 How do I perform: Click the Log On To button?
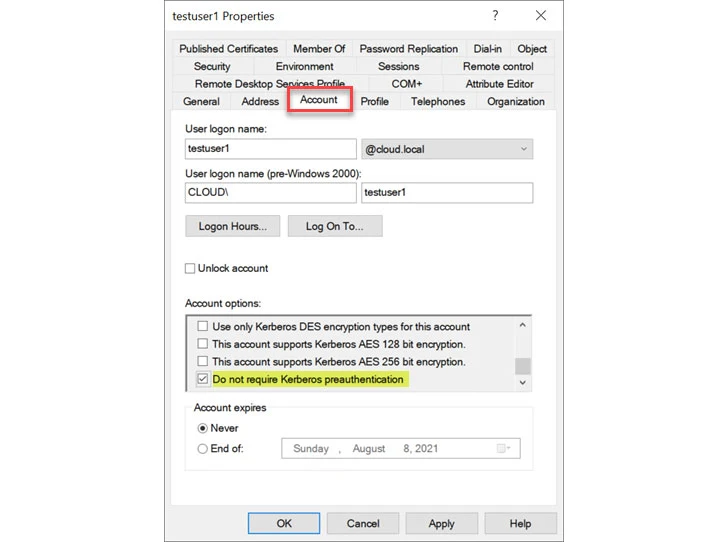tap(334, 226)
